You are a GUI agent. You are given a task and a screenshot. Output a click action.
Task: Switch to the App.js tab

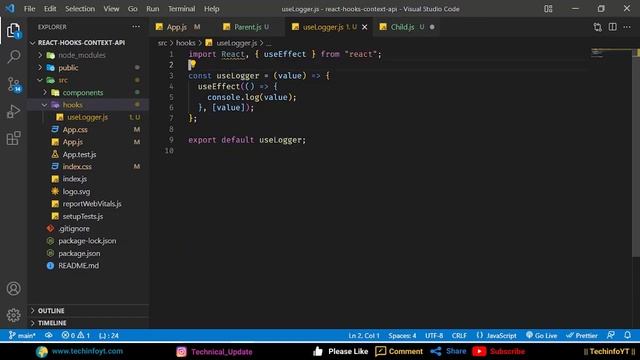click(x=182, y=27)
